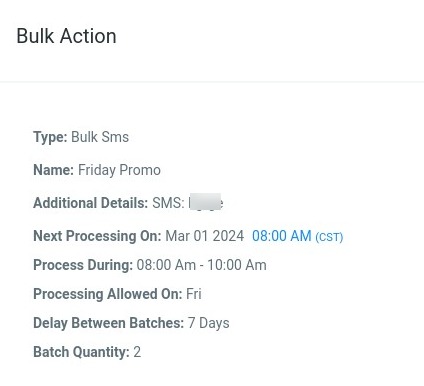Click the Next Processing On label
This screenshot has width=424, height=386.
click(x=97, y=236)
